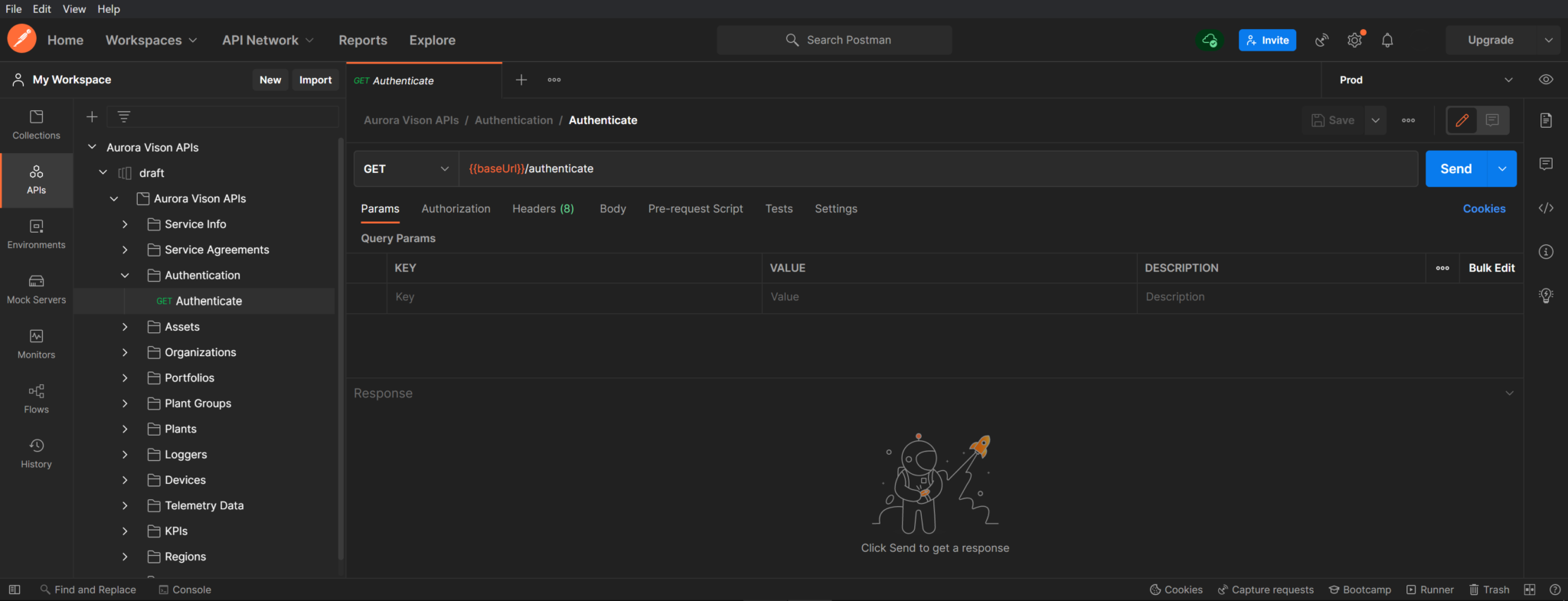1568x601 pixels.
Task: Open the Mock Servers sidebar panel
Action: (36, 289)
